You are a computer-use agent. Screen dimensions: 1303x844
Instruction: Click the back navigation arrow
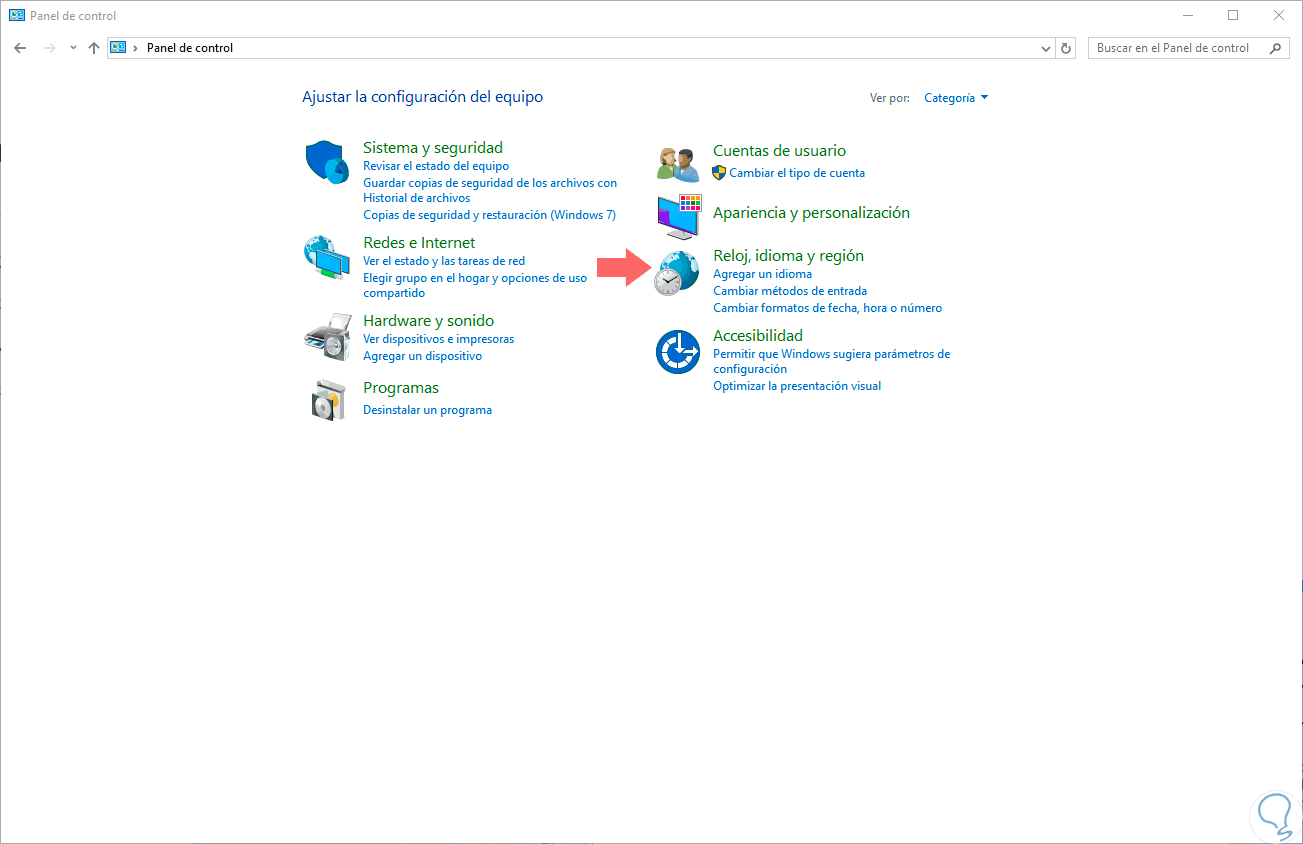click(20, 48)
